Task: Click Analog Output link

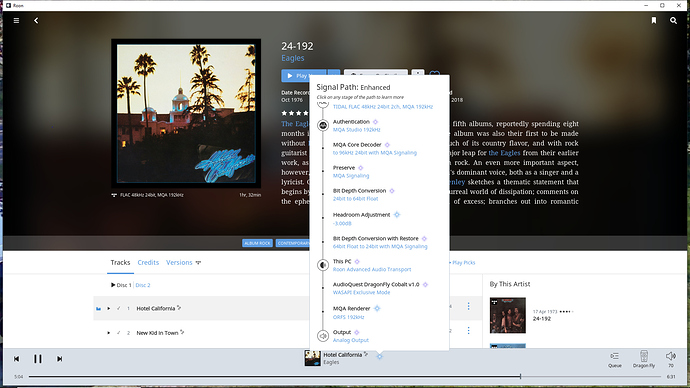Action: pos(351,340)
